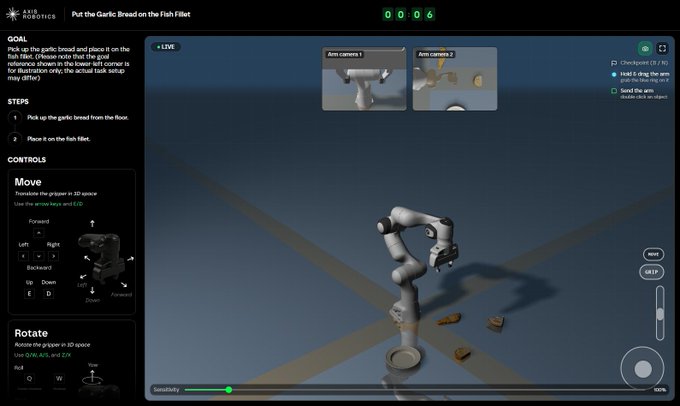Image resolution: width=680 pixels, height=406 pixels.
Task: Click the Left arrow key button
Action: [x=23, y=256]
